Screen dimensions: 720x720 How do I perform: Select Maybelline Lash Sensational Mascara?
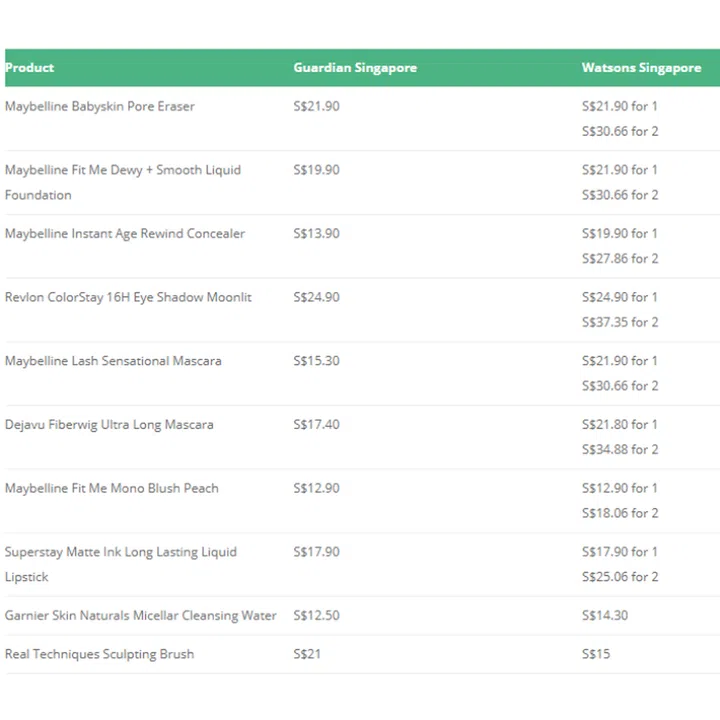(113, 361)
